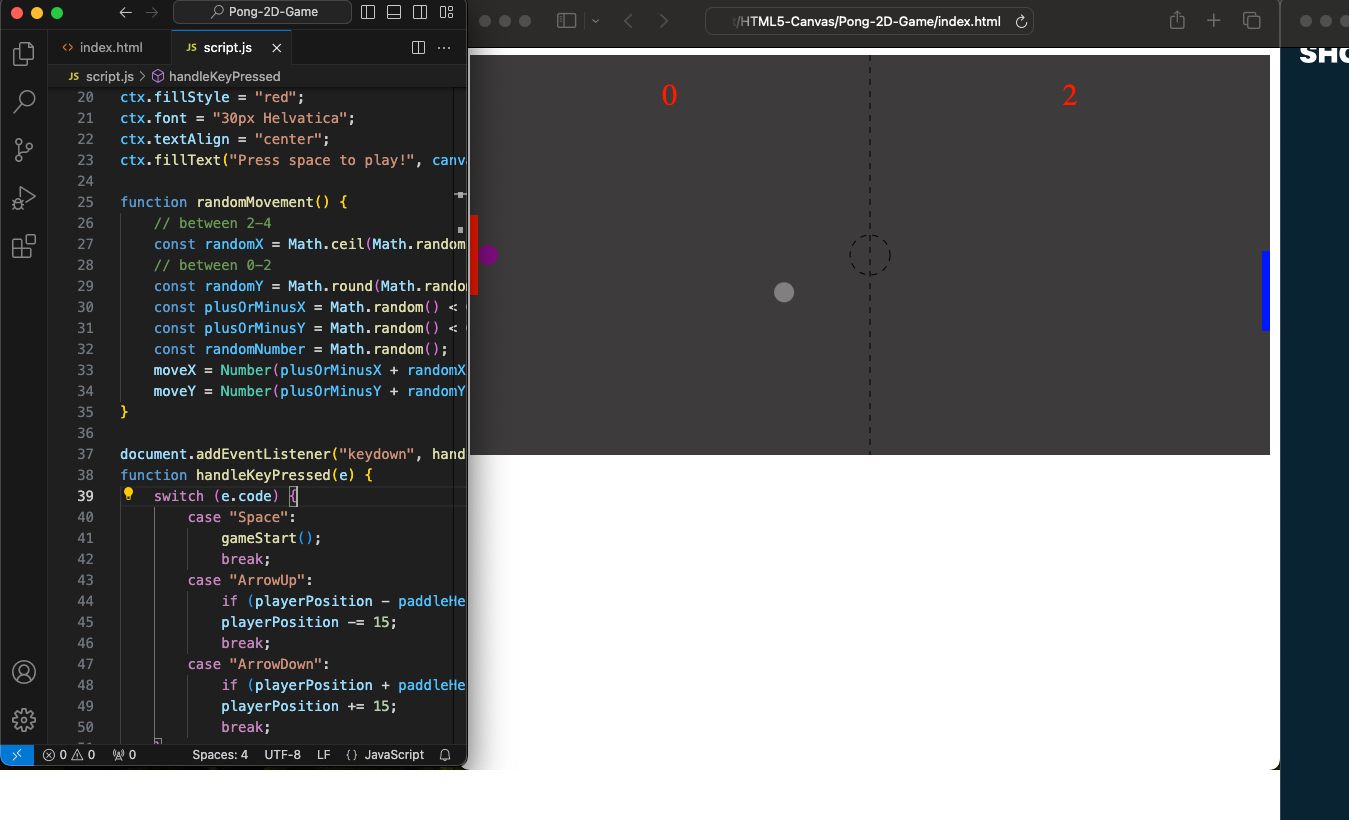Click const randomNumber = Math.random(); line
The image size is (1349, 820).
tap(301, 349)
